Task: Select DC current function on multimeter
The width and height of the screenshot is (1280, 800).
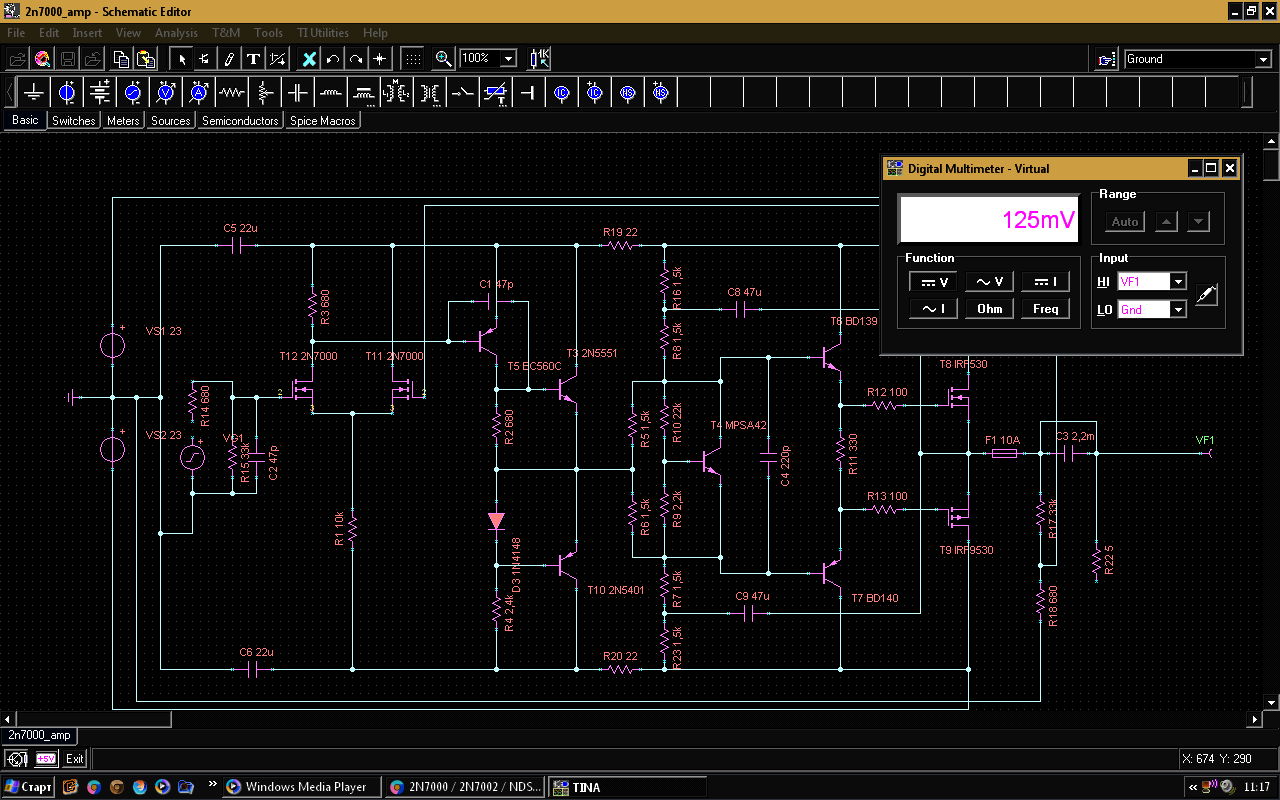Action: (x=1045, y=283)
